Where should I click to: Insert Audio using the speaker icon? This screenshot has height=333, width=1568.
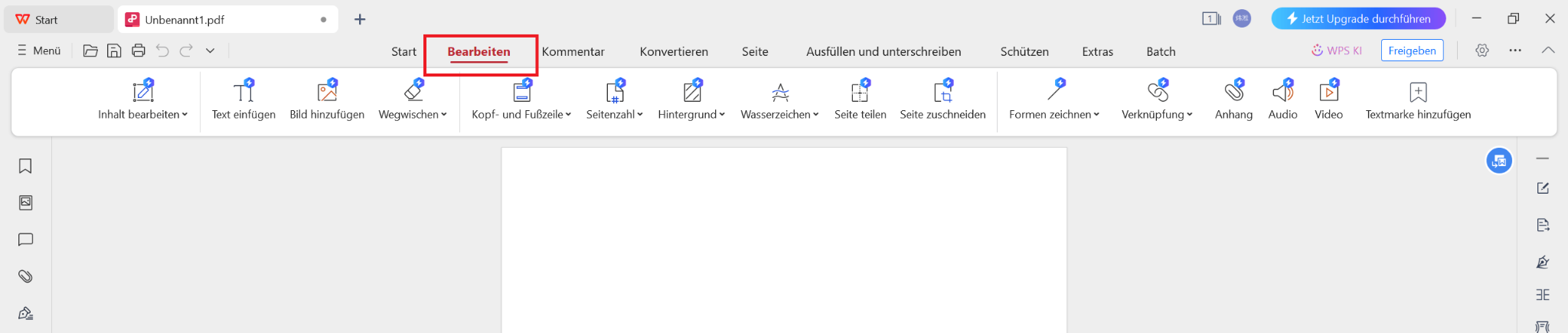click(x=1282, y=93)
